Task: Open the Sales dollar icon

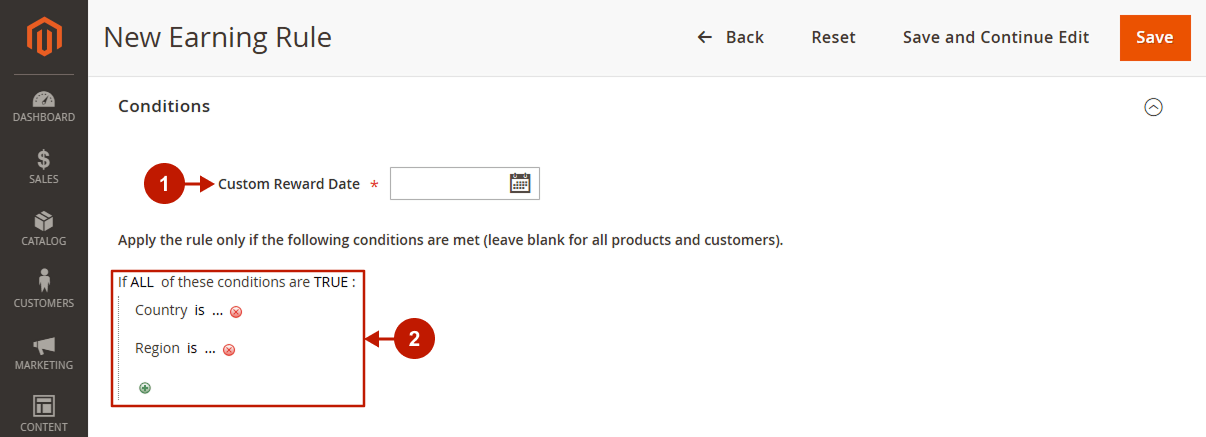Action: (44, 160)
